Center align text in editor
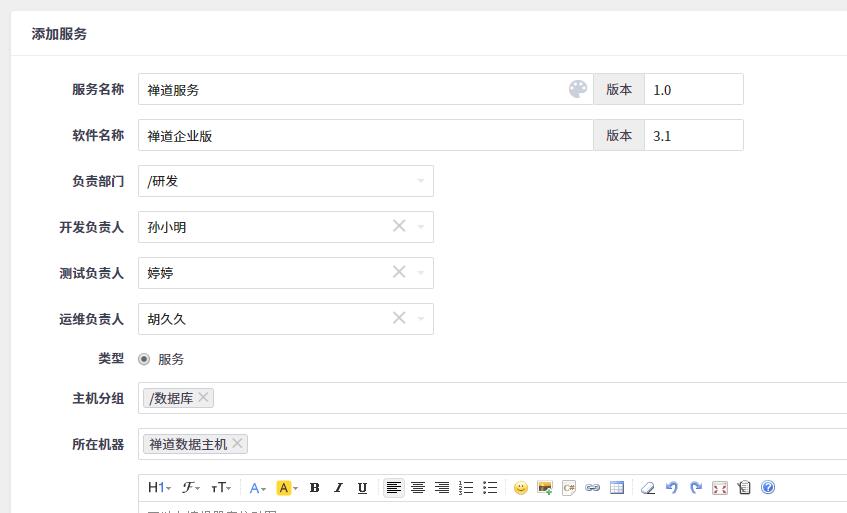 (418, 488)
